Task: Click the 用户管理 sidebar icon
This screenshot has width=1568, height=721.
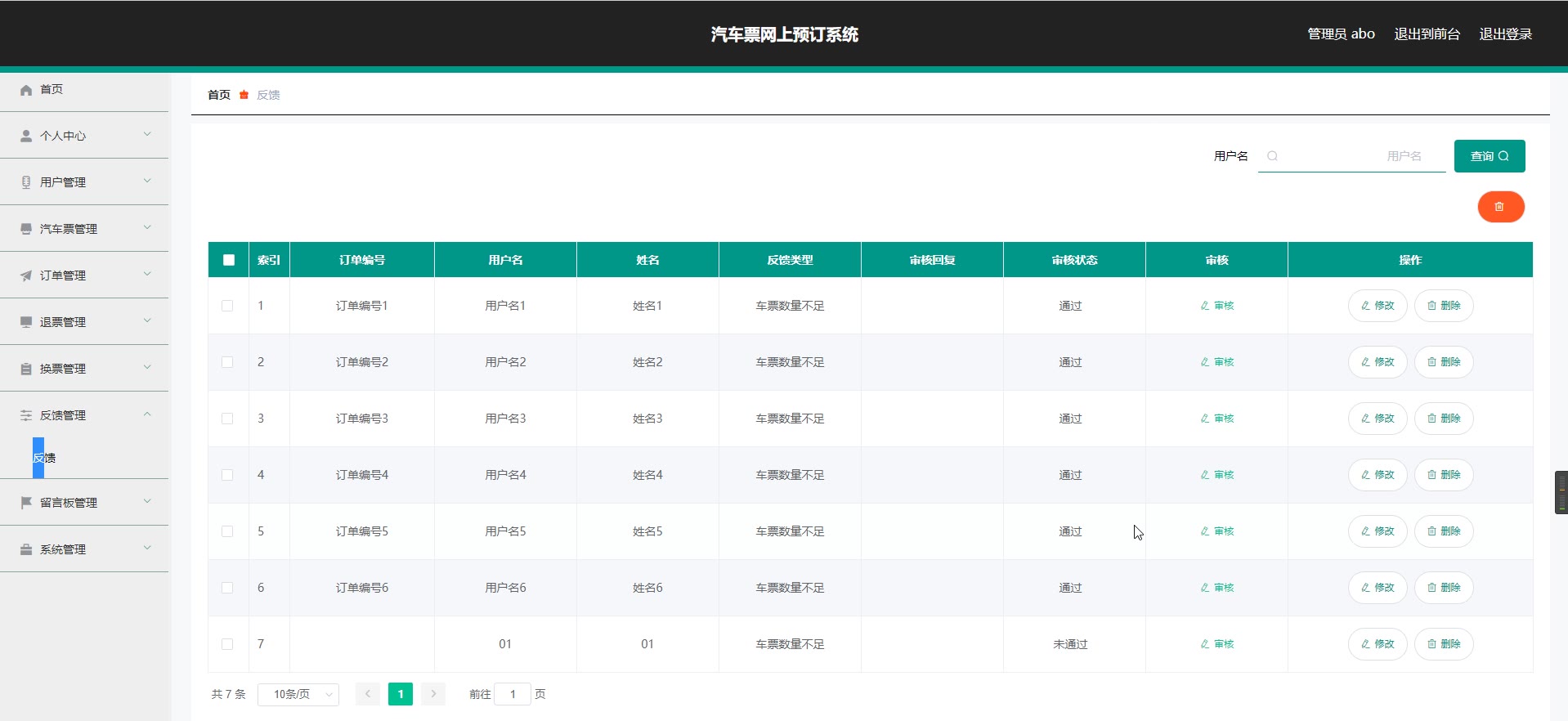Action: 26,182
